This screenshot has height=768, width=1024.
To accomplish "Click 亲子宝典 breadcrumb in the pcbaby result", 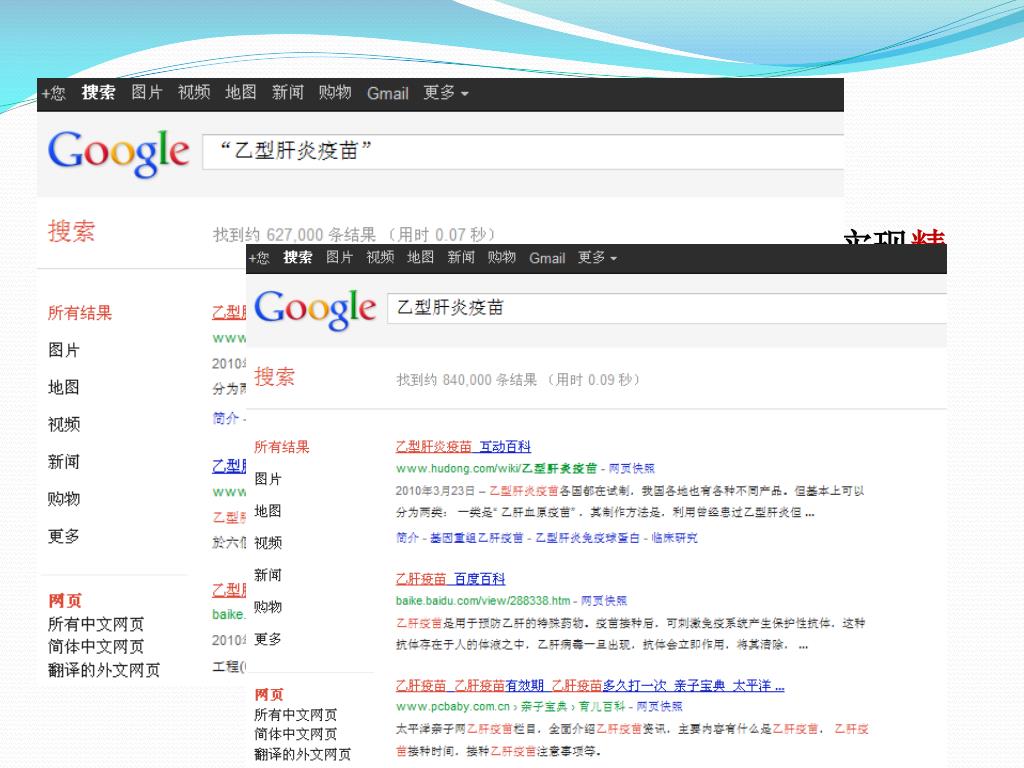I will (x=543, y=707).
